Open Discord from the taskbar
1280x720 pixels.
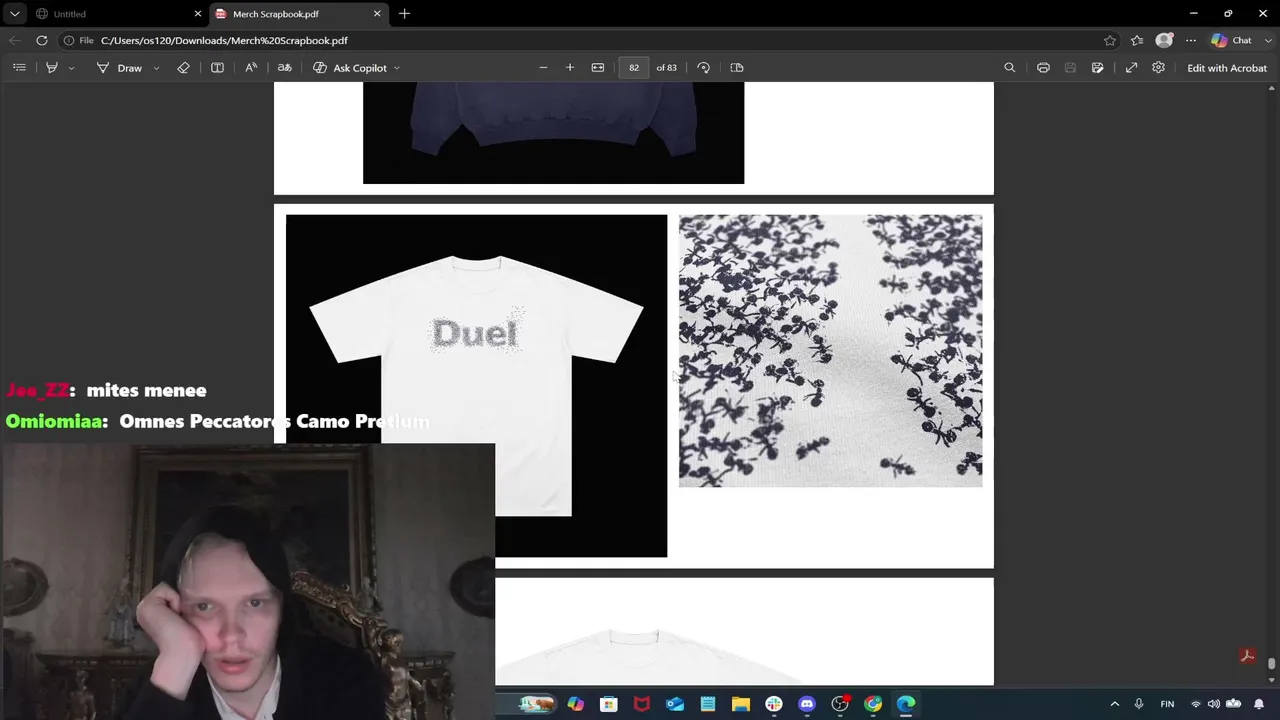807,704
